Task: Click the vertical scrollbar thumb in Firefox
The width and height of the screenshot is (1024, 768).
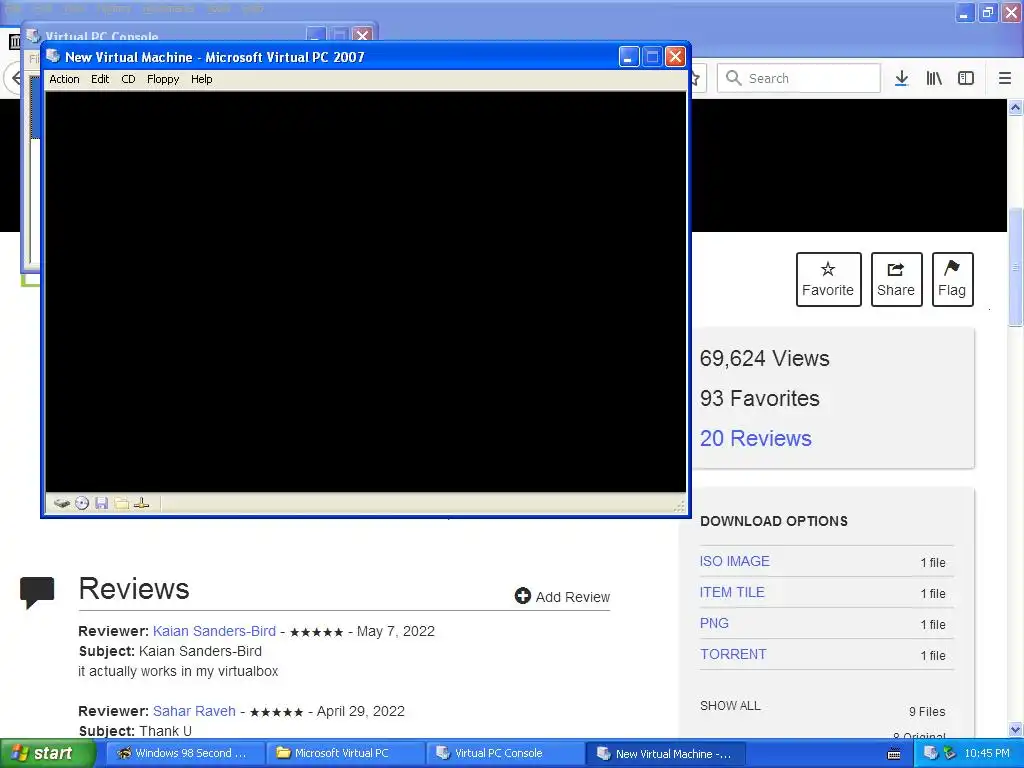Action: click(1016, 266)
